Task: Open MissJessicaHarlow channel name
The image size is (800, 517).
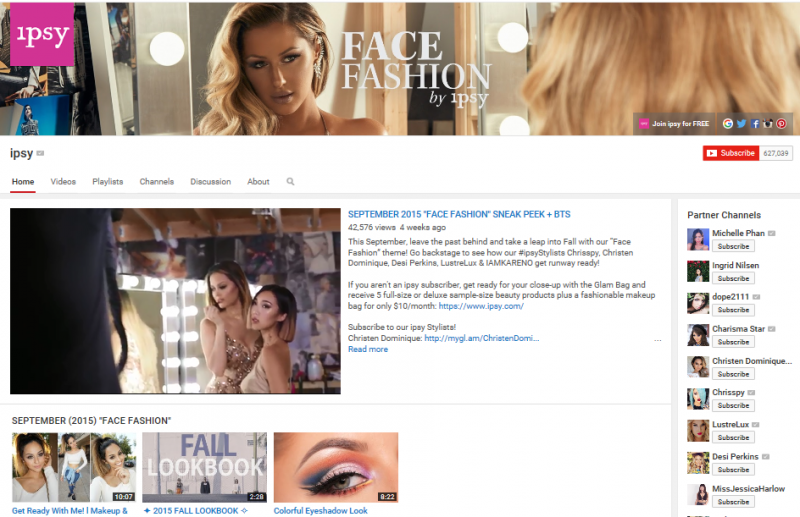Action: [748, 489]
